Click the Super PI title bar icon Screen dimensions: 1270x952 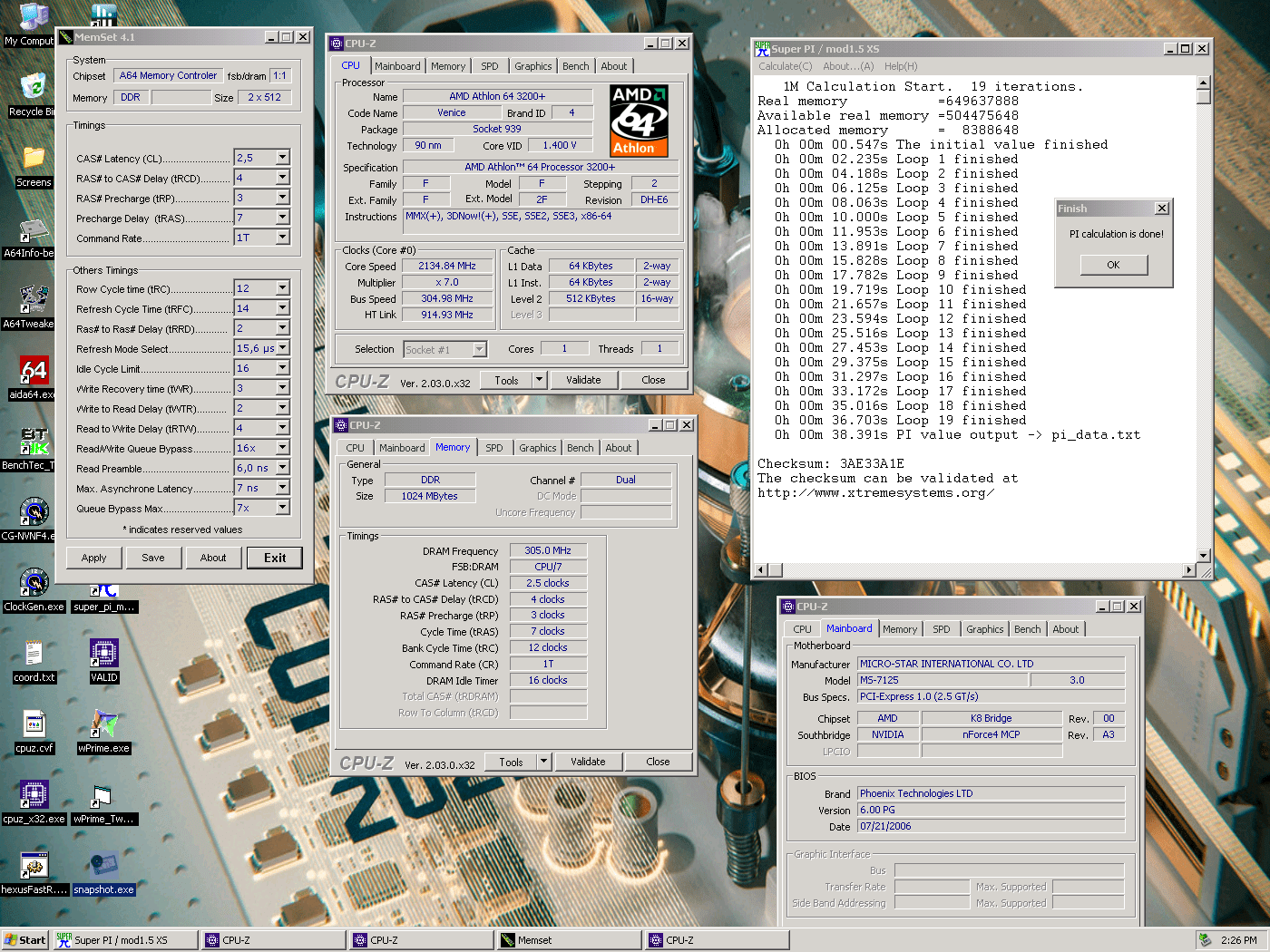[763, 48]
